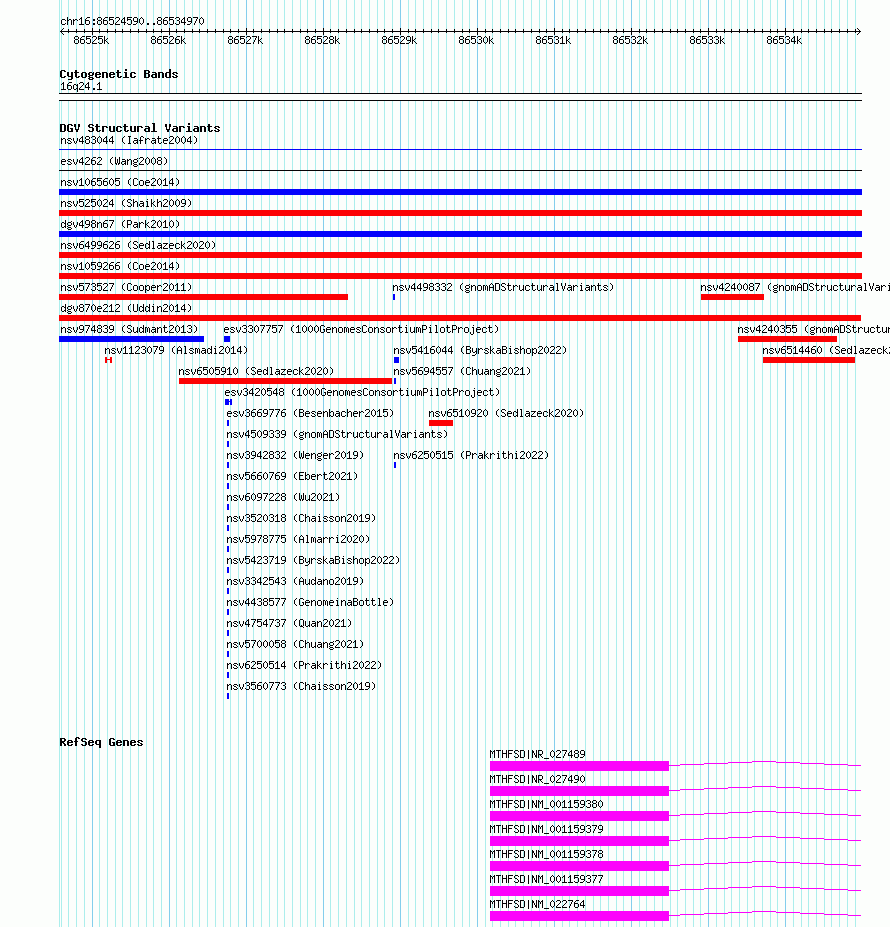Click MTHFSD|NM_001159377 transcript label
The image size is (890, 927).
546,879
